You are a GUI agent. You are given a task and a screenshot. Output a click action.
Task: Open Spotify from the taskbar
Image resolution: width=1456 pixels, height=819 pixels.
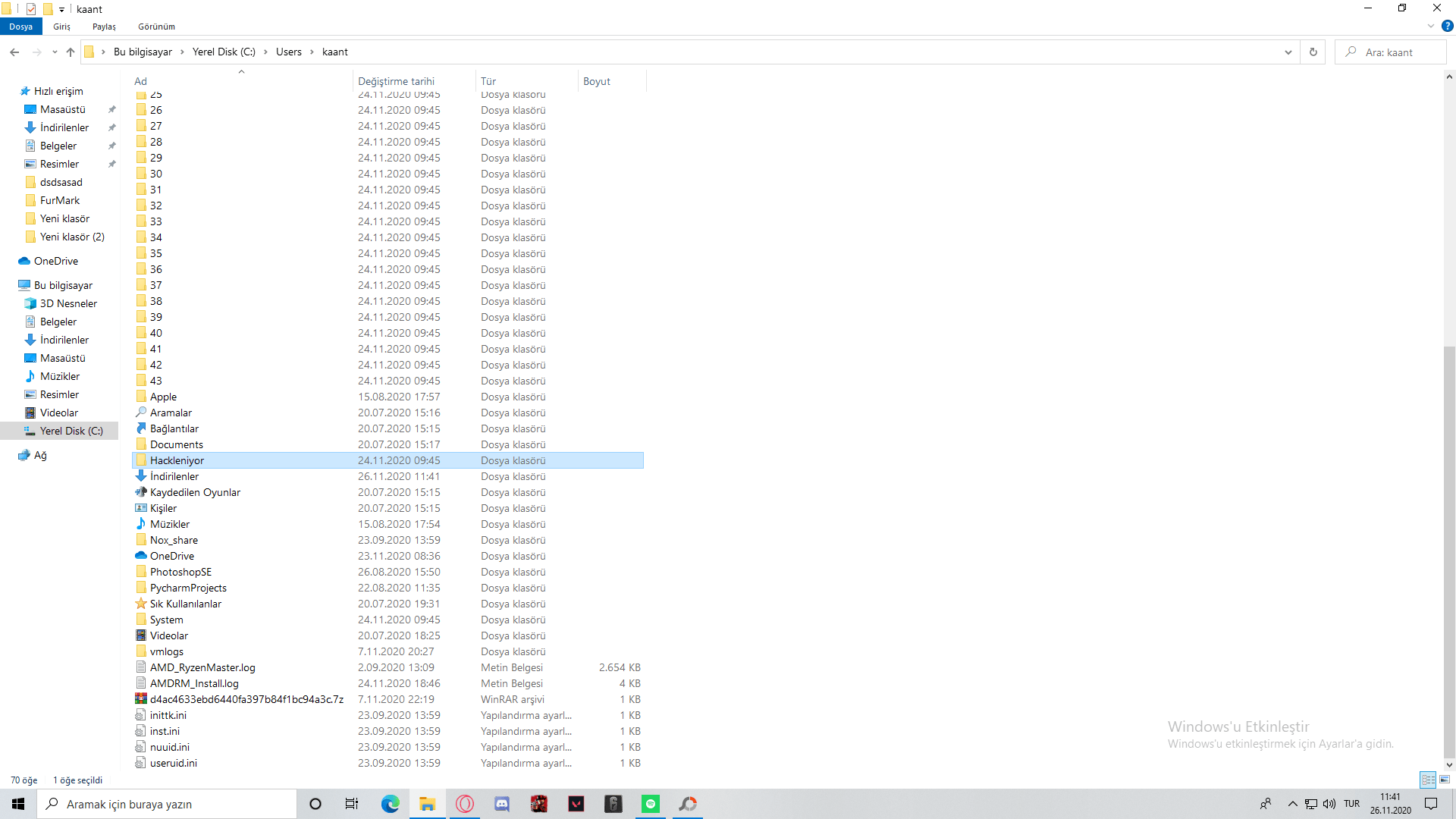pos(650,804)
